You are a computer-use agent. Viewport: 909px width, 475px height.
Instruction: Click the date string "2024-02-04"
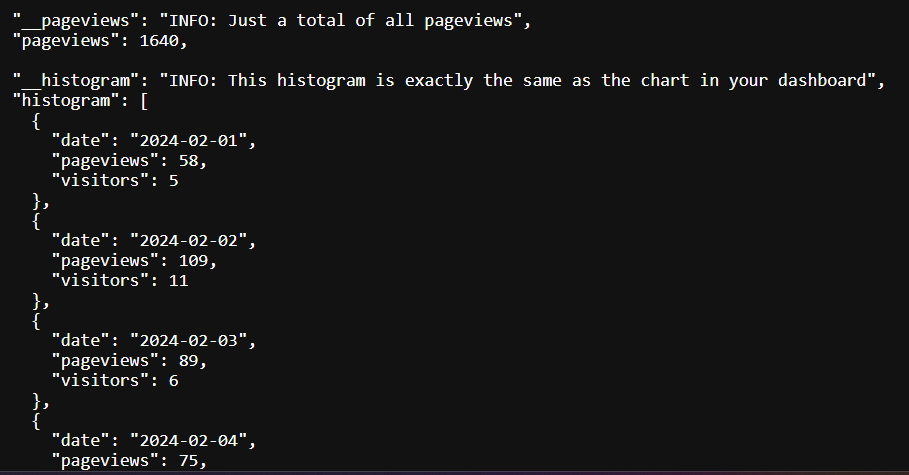pos(188,441)
